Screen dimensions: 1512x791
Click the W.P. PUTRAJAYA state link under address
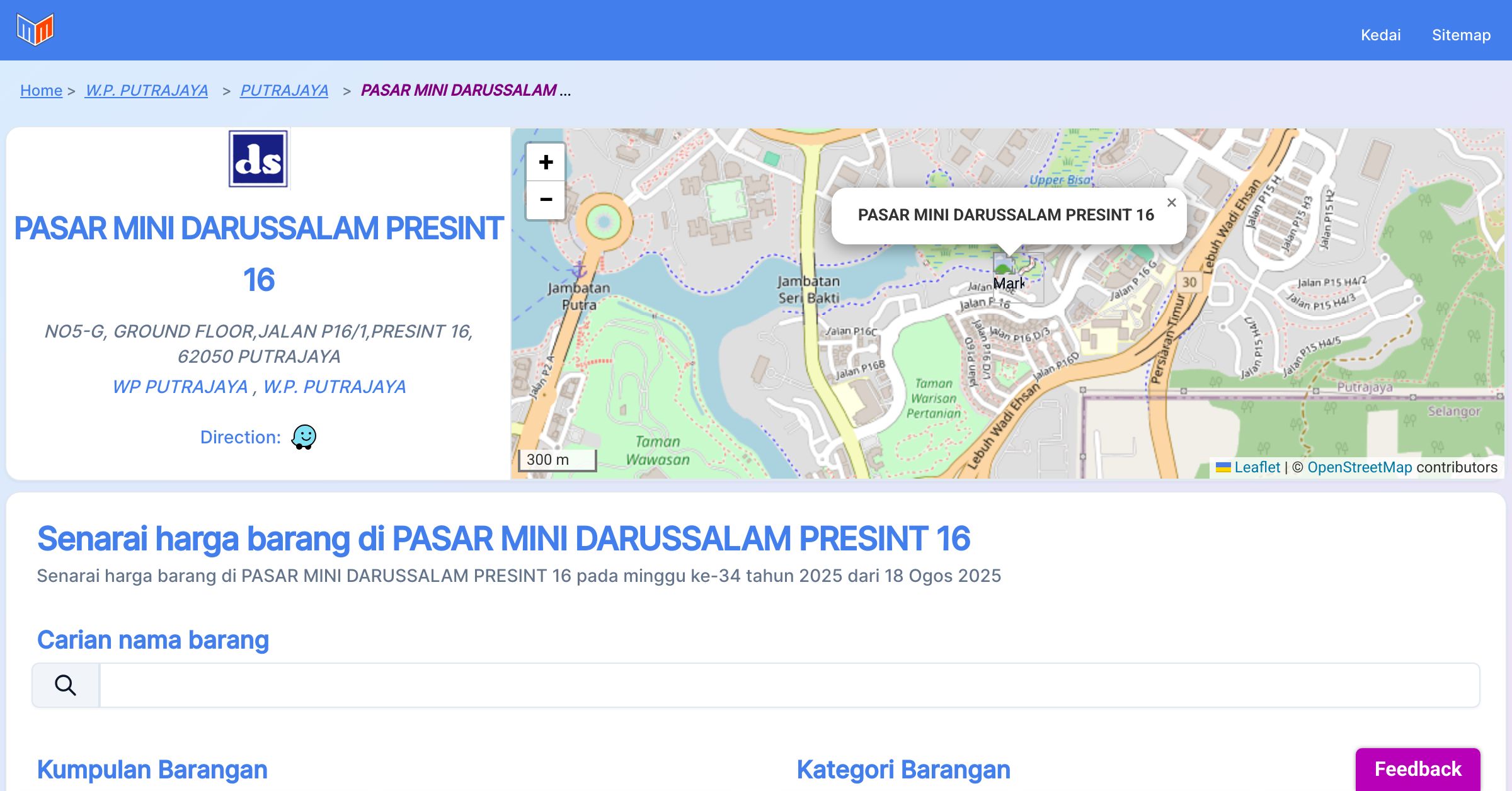(x=334, y=387)
